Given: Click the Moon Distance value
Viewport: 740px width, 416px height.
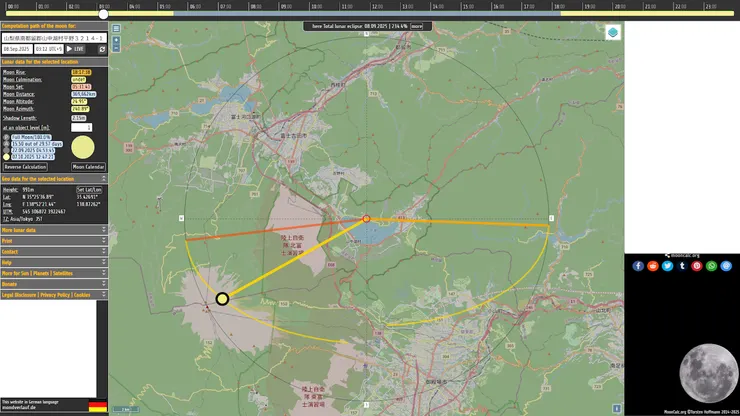Looking at the screenshot, I should click(x=84, y=94).
